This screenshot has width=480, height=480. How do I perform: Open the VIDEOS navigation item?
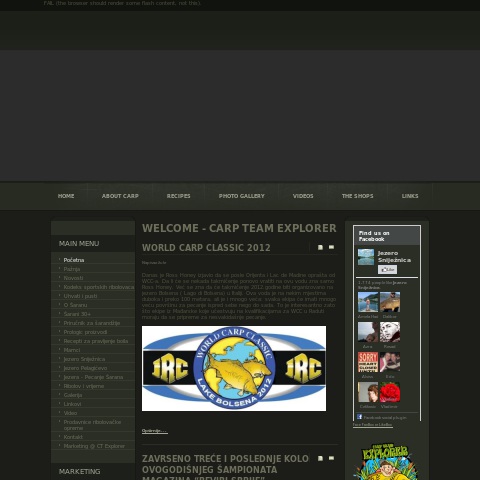pos(303,196)
